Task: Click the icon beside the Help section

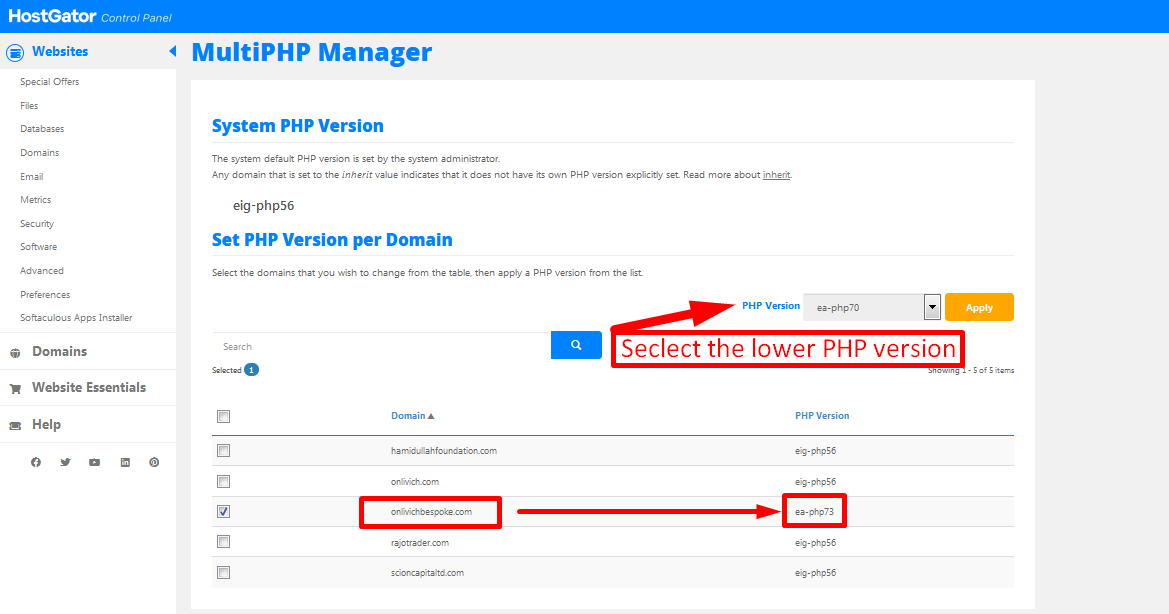Action: click(15, 425)
